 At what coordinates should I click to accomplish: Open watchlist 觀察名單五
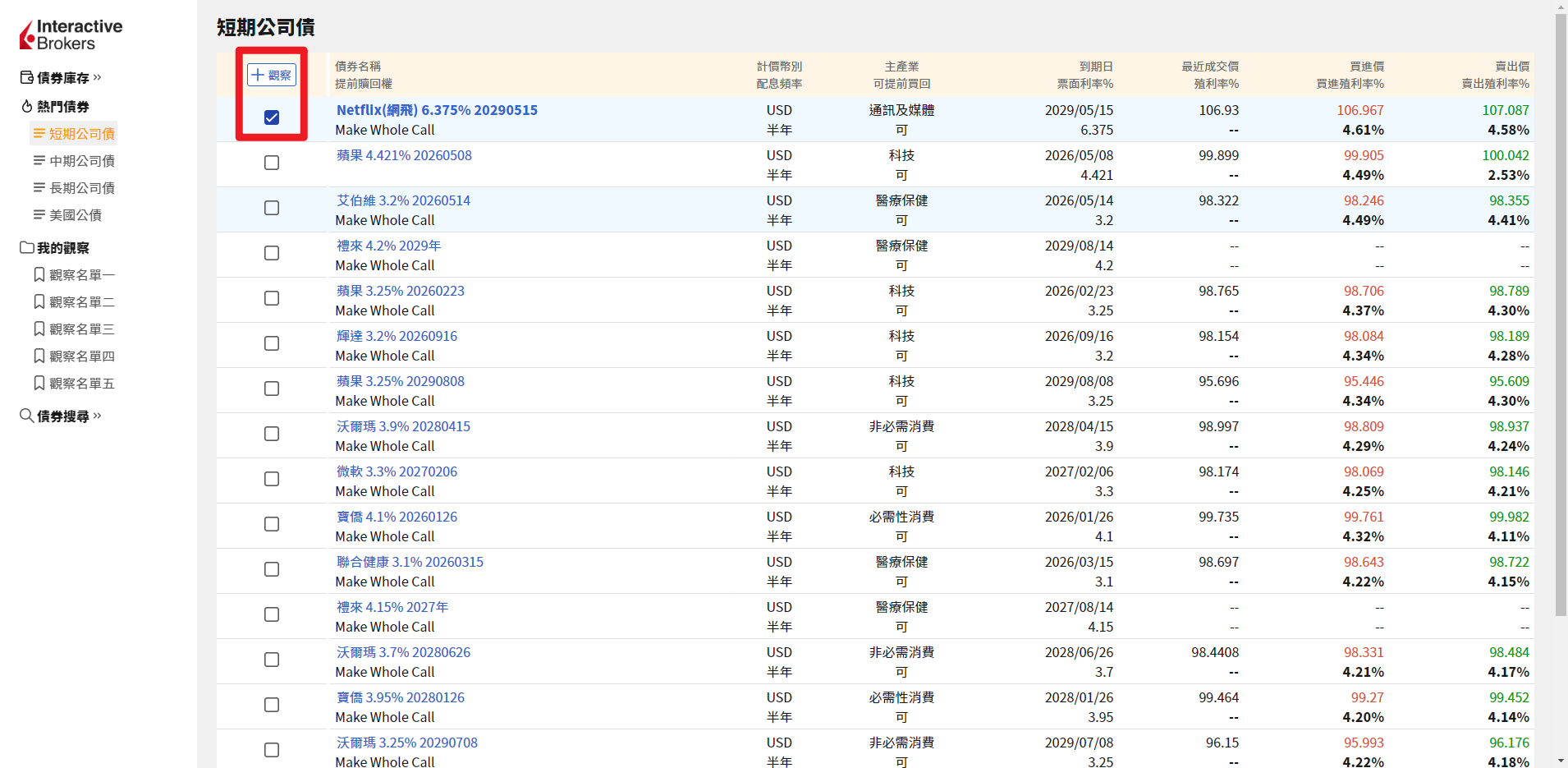point(74,383)
